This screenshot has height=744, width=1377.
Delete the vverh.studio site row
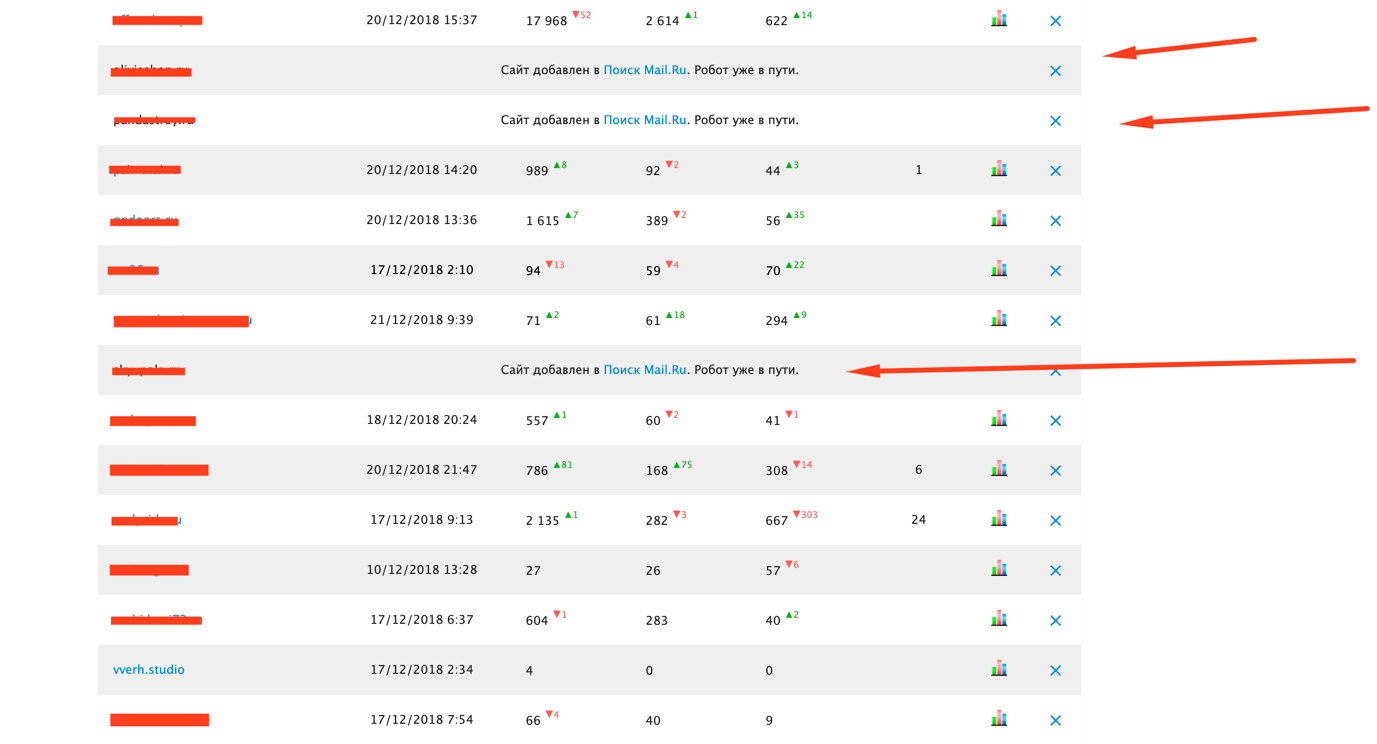(x=1055, y=671)
